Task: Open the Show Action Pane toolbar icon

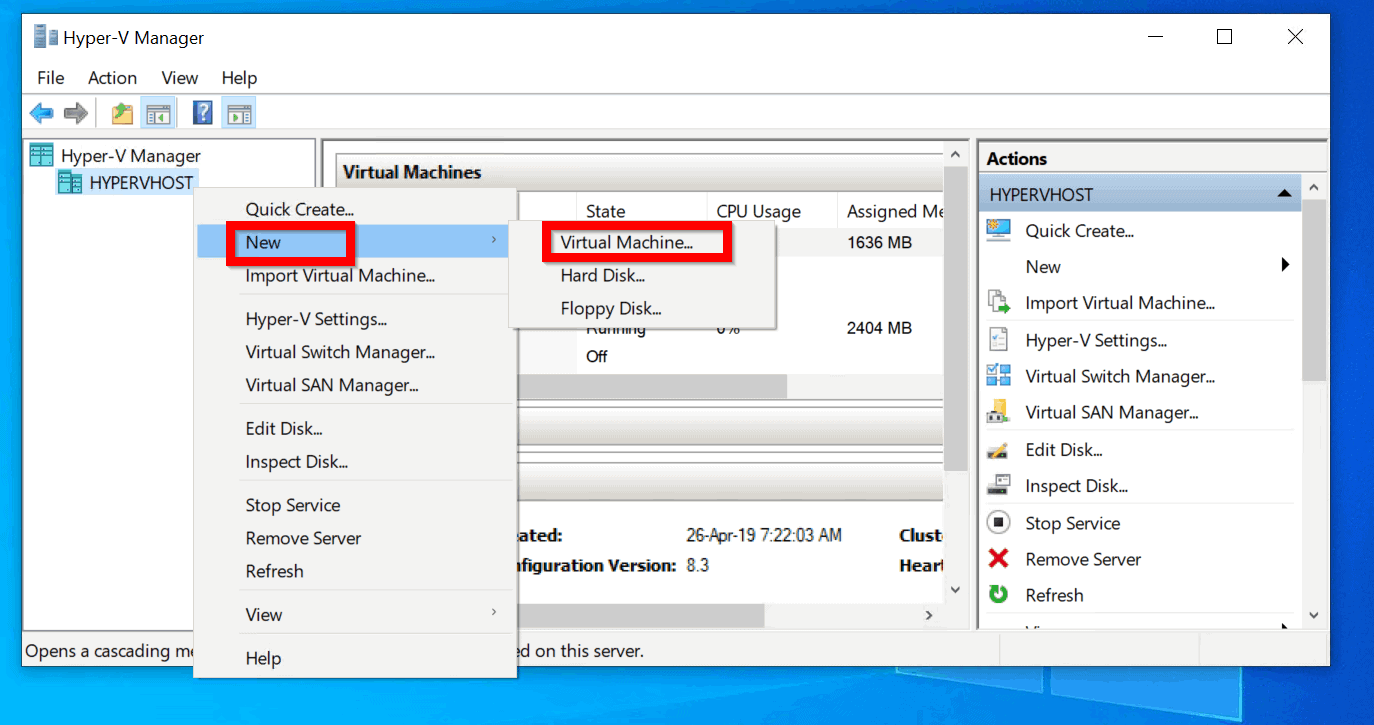Action: [238, 112]
